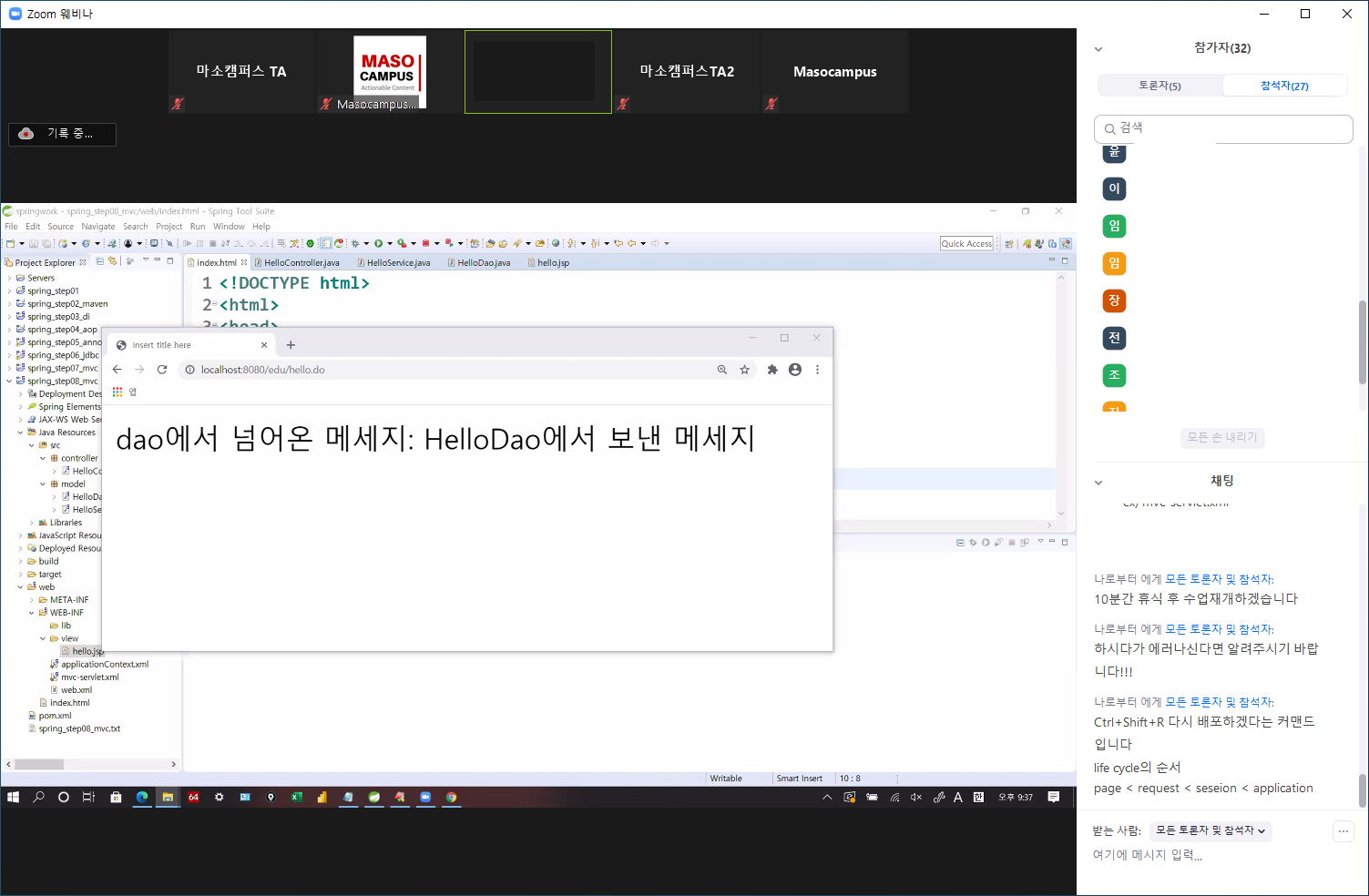Collapse the 참가자 participants panel chevron
Image resolution: width=1369 pixels, height=896 pixels.
[x=1098, y=49]
